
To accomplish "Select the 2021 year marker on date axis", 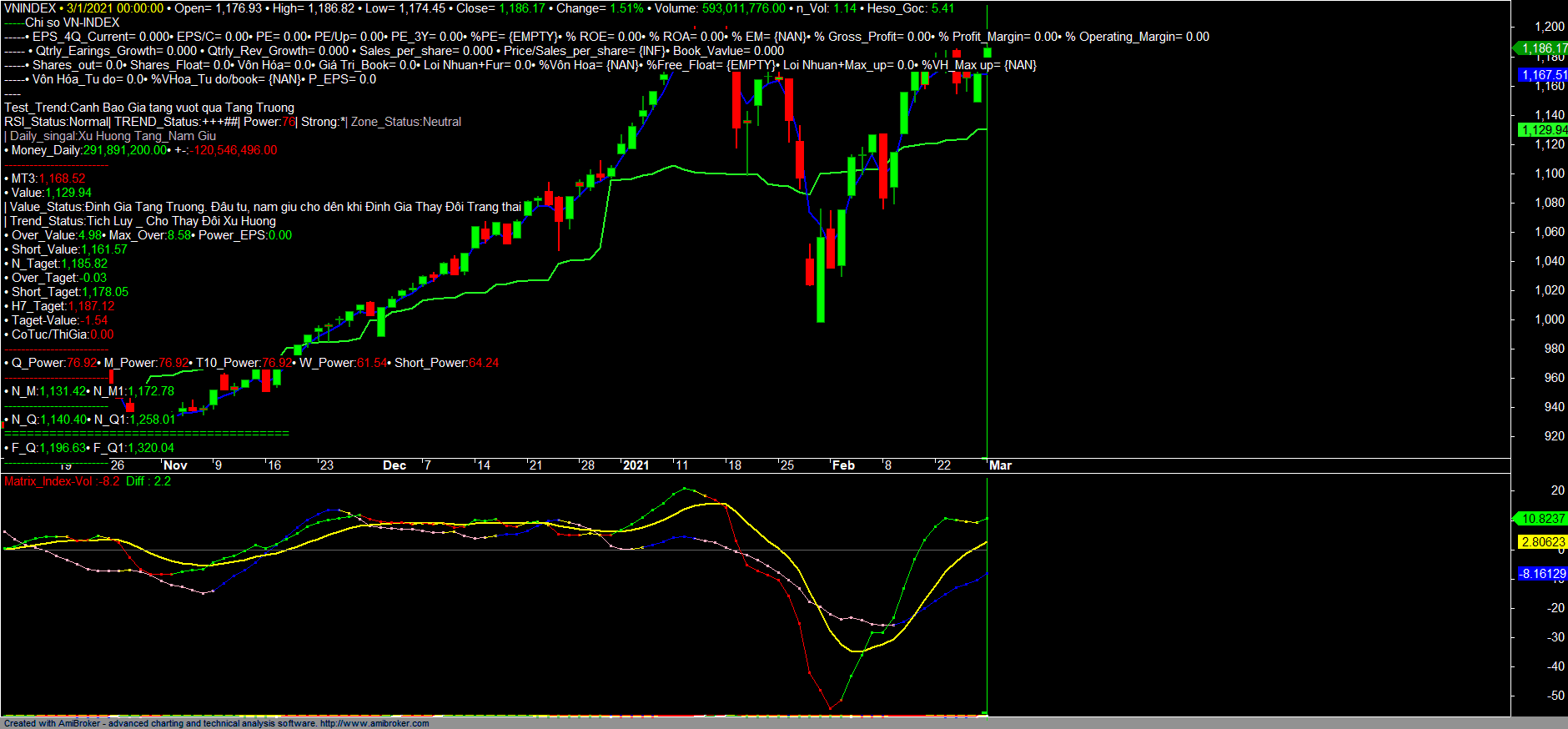I will click(x=636, y=465).
